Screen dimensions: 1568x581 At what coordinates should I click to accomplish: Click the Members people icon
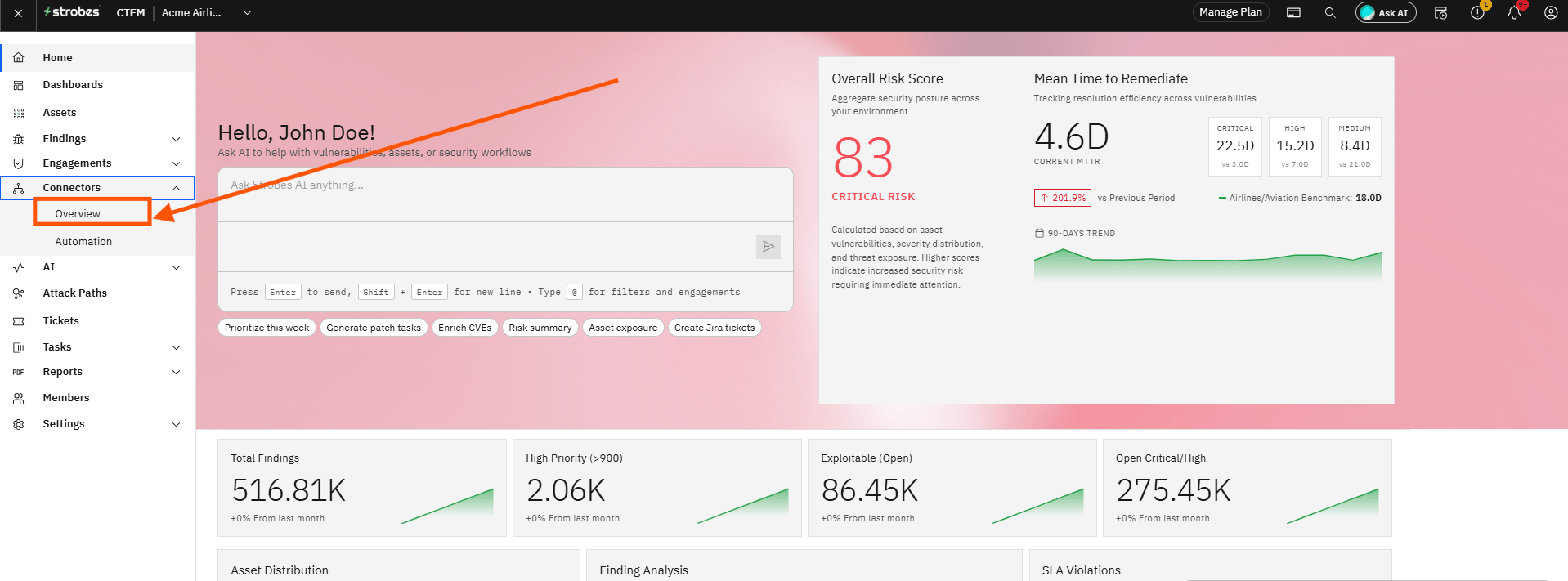(19, 398)
